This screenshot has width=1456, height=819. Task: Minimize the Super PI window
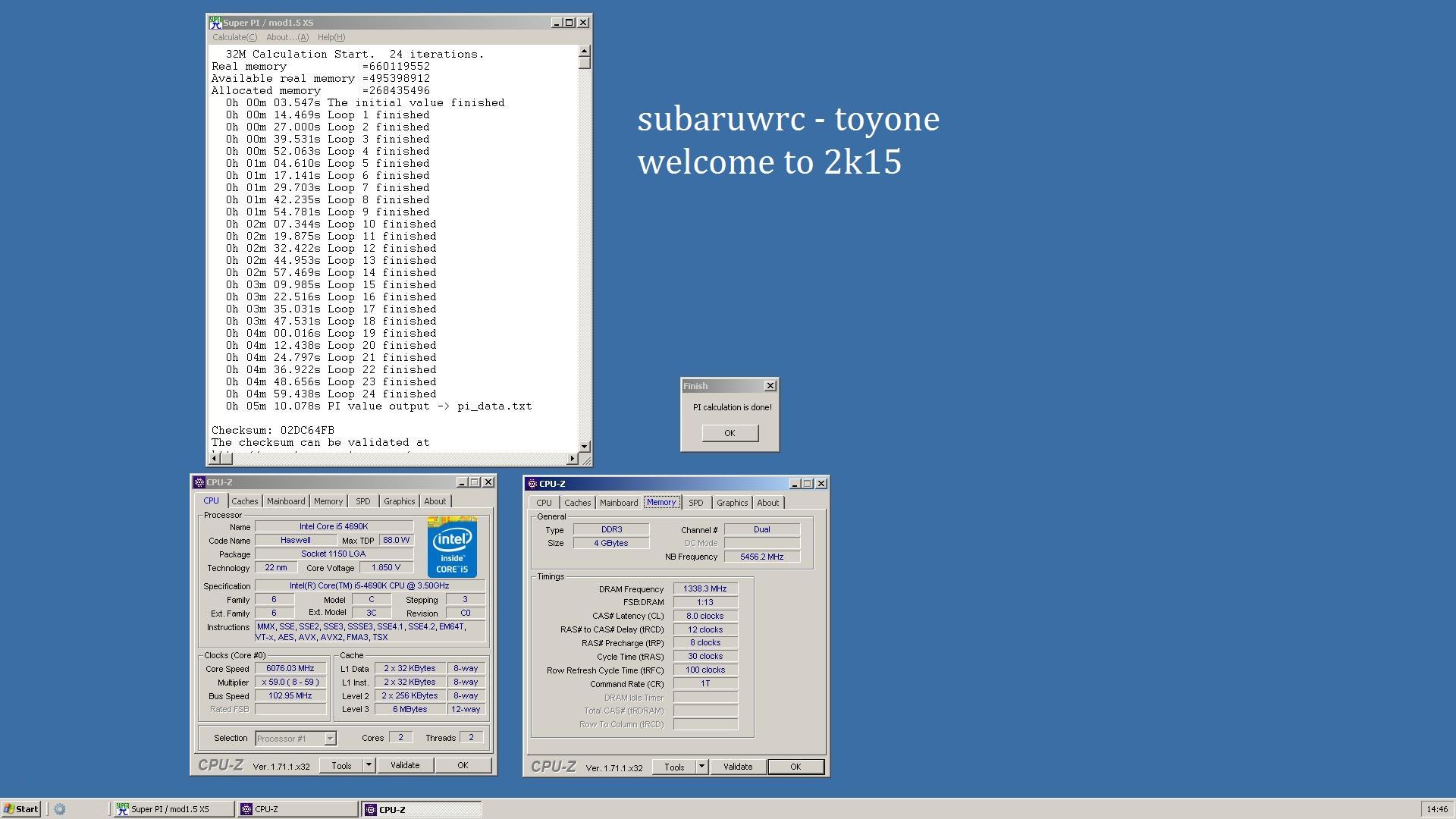(x=556, y=23)
